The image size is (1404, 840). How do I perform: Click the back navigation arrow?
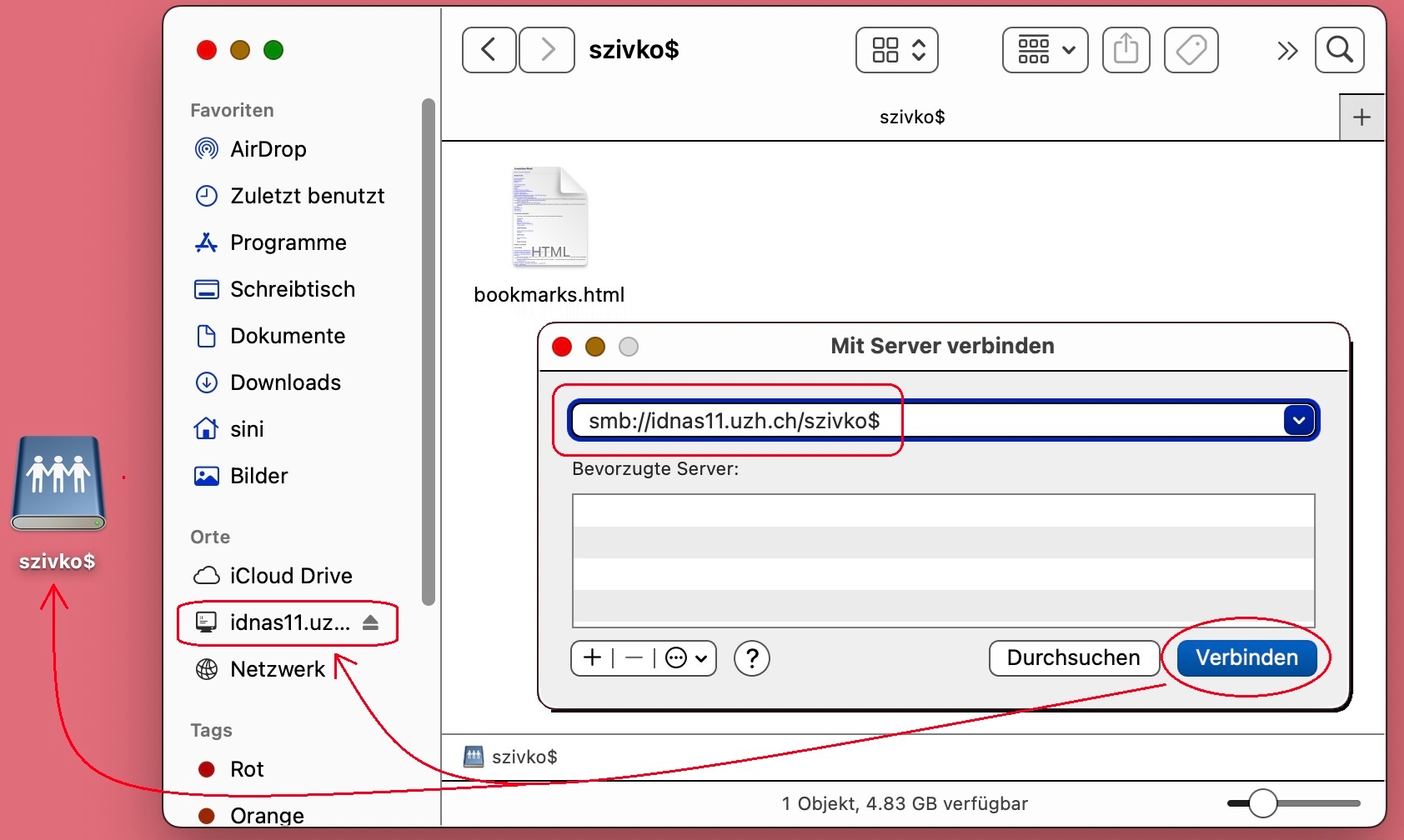[x=489, y=50]
